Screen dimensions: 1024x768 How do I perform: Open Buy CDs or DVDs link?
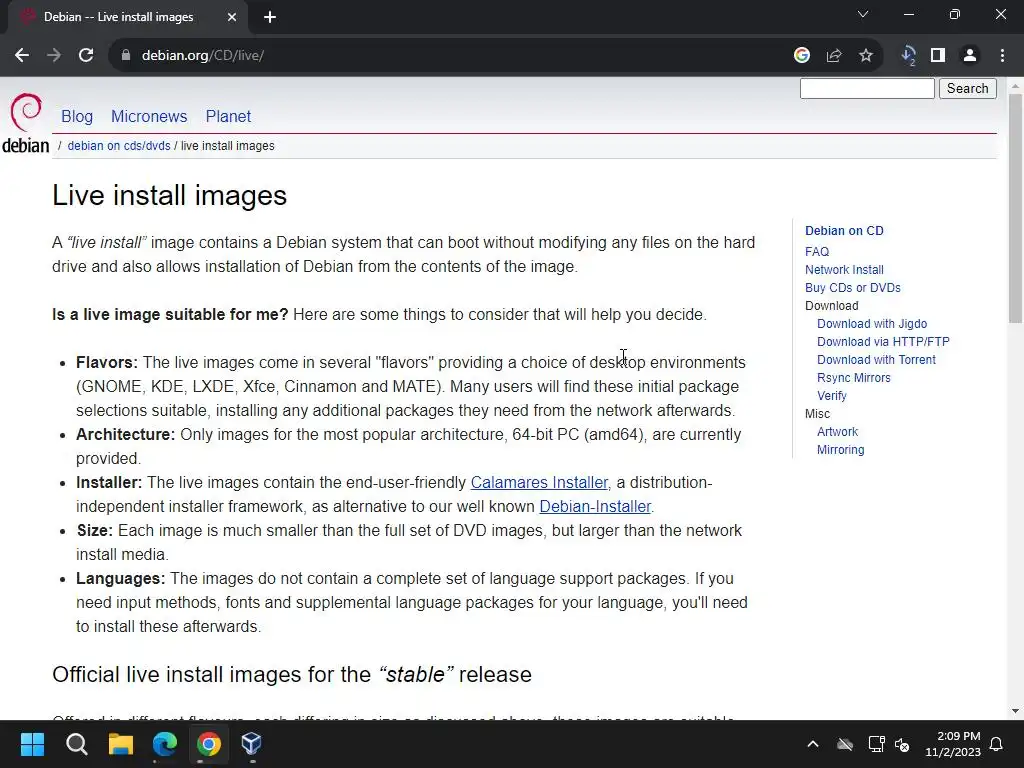[x=852, y=287]
